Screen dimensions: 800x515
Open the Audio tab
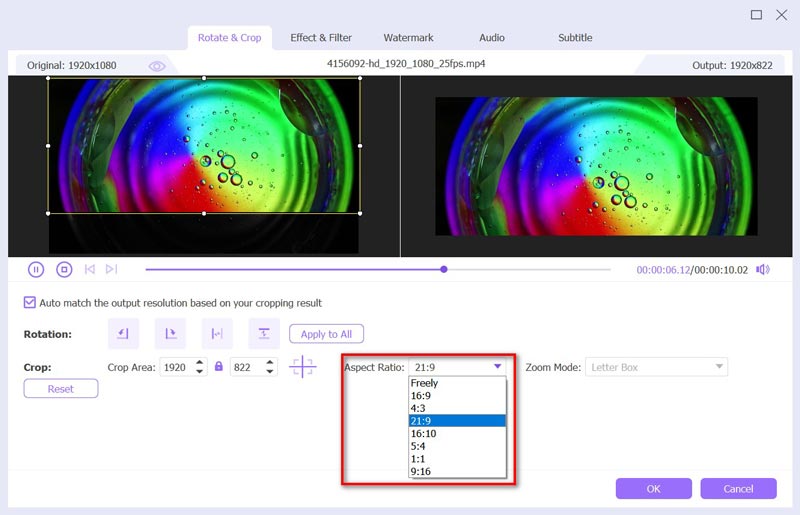point(492,38)
